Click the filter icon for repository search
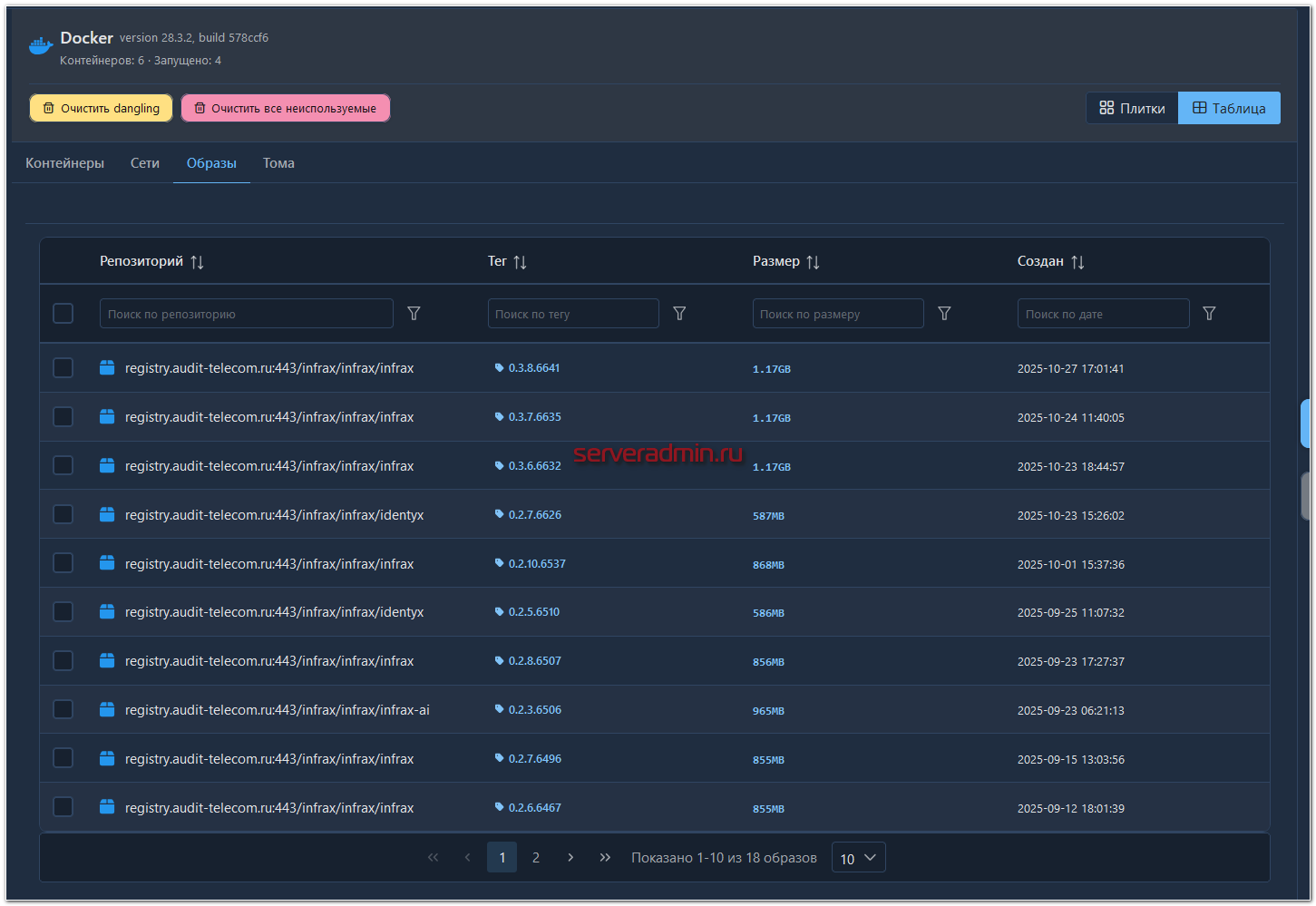 point(414,313)
